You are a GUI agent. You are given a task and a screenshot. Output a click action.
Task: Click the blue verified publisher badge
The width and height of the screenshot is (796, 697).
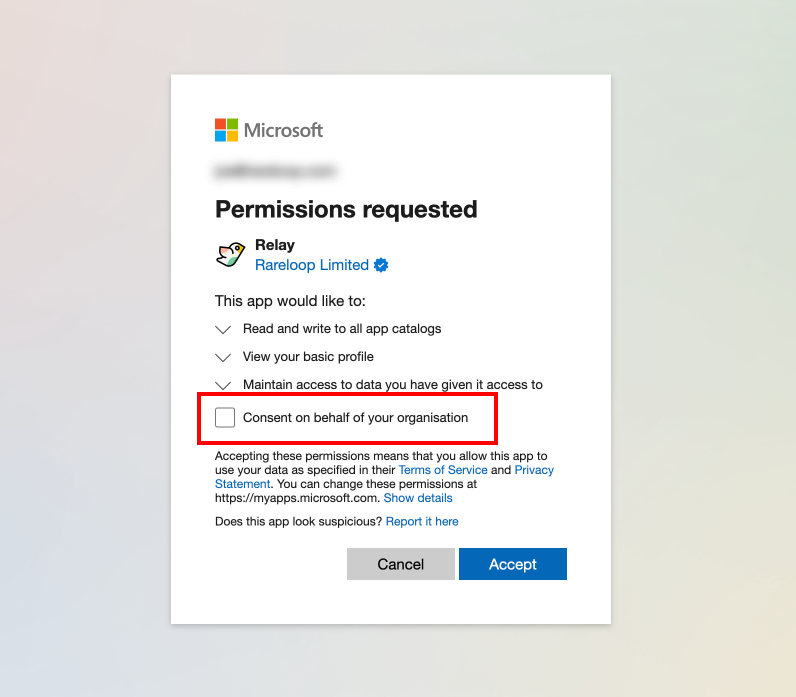click(x=381, y=265)
